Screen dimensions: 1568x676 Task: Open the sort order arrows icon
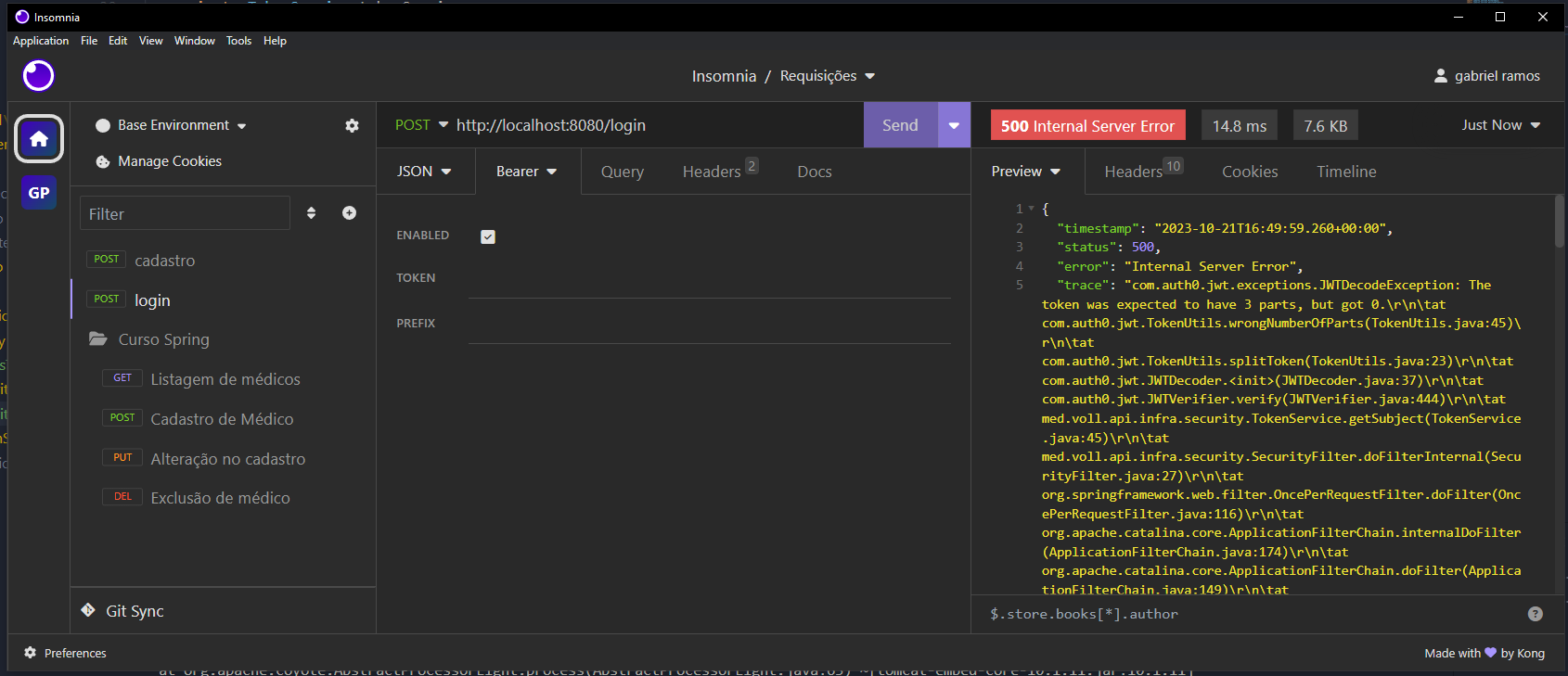[x=311, y=213]
